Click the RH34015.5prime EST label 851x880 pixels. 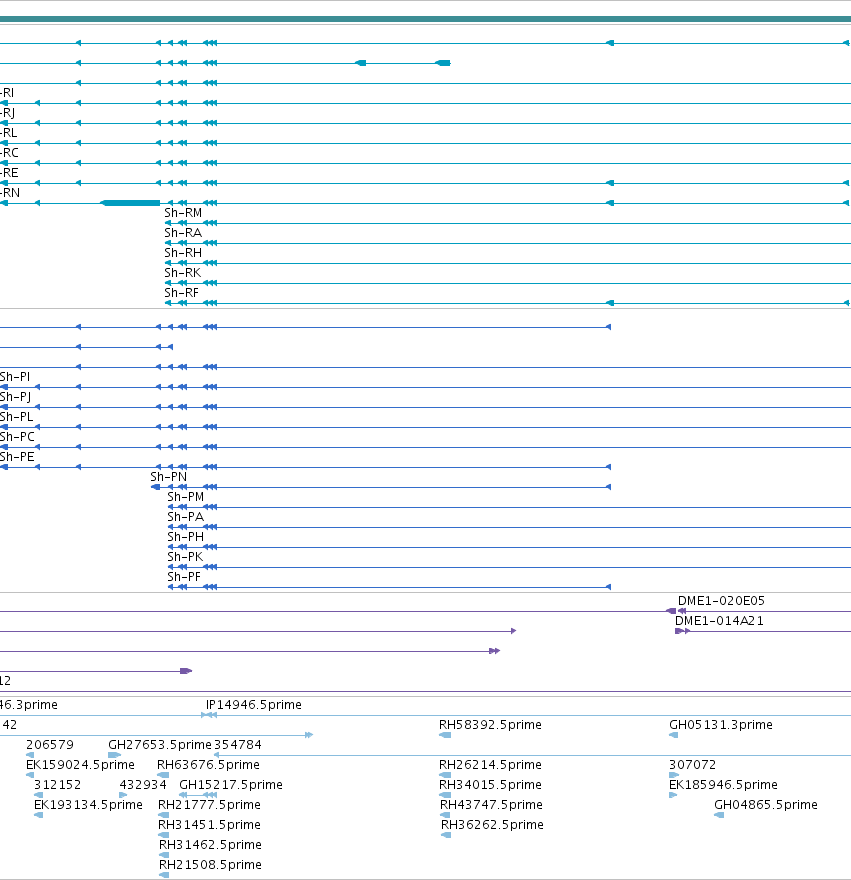[x=491, y=785]
